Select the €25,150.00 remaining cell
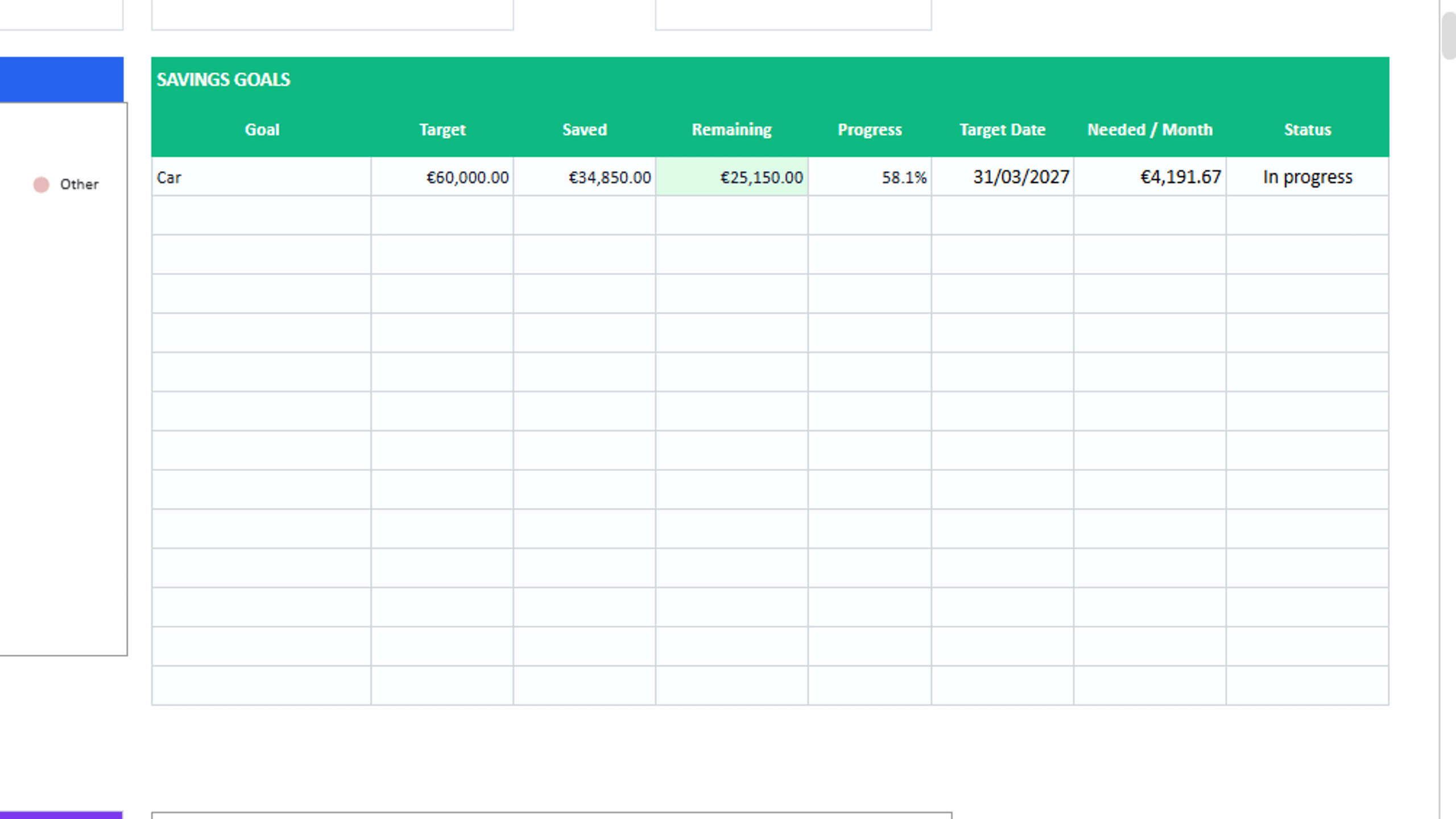1456x819 pixels. coord(732,177)
